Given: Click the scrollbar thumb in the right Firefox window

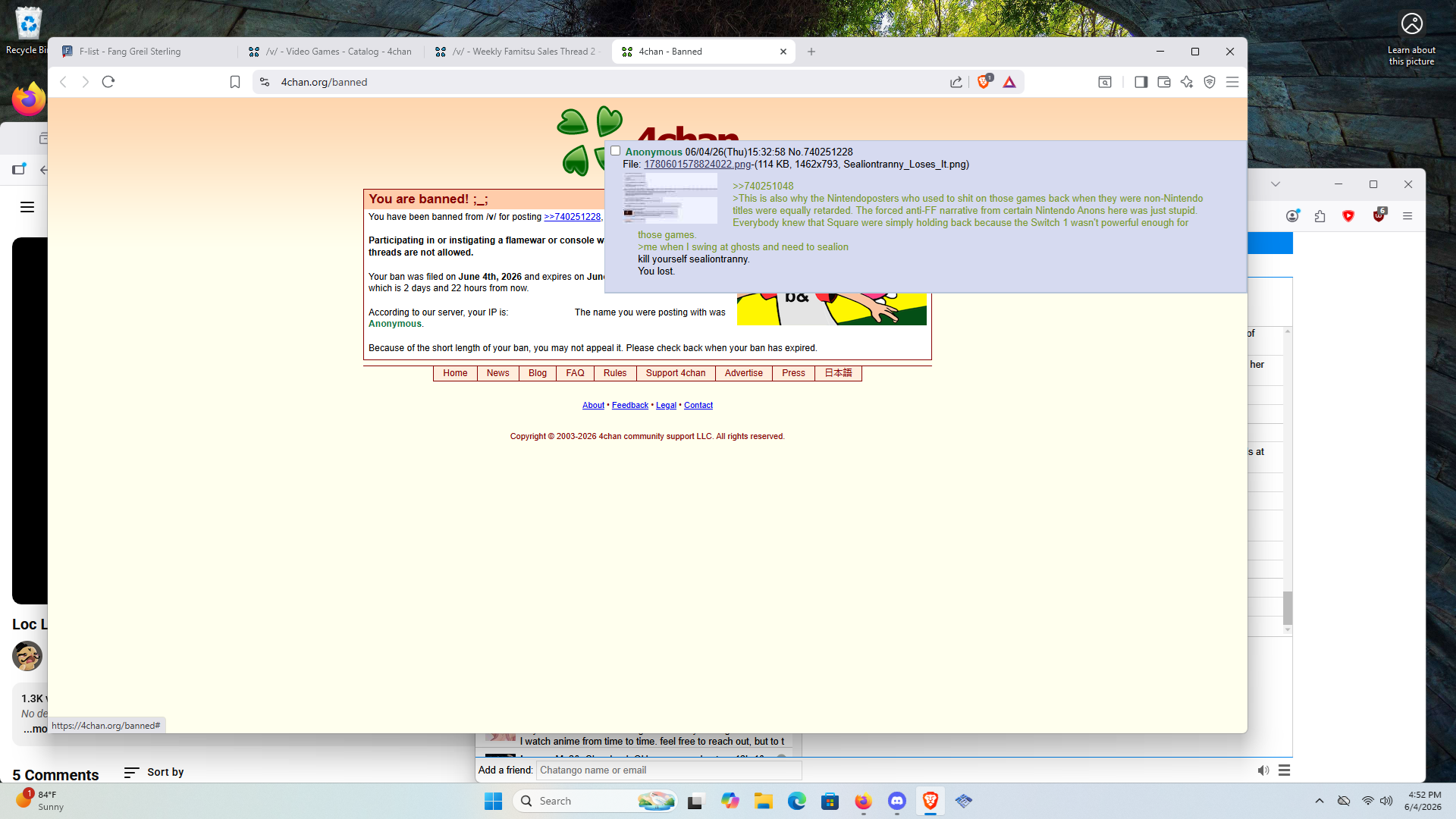Looking at the screenshot, I should [1288, 607].
